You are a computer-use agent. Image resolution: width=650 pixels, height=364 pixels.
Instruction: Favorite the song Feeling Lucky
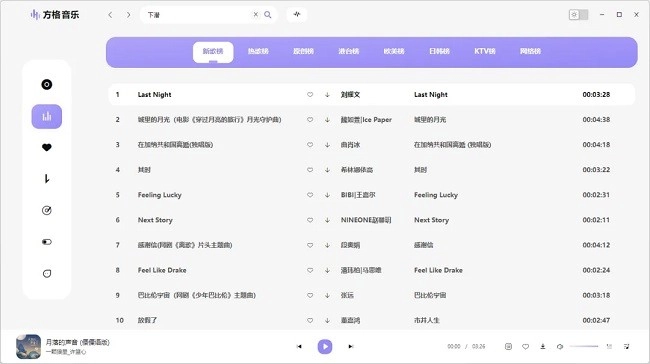coord(310,195)
